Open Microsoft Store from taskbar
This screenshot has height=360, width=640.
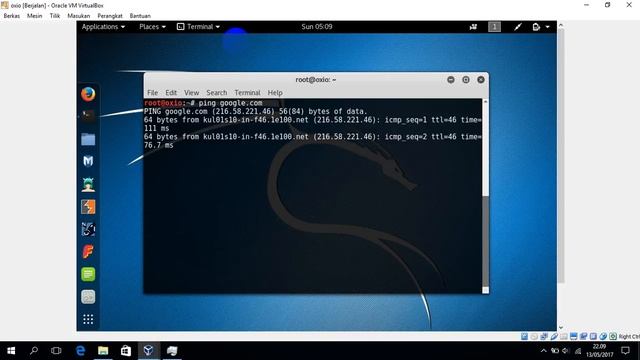coord(126,351)
